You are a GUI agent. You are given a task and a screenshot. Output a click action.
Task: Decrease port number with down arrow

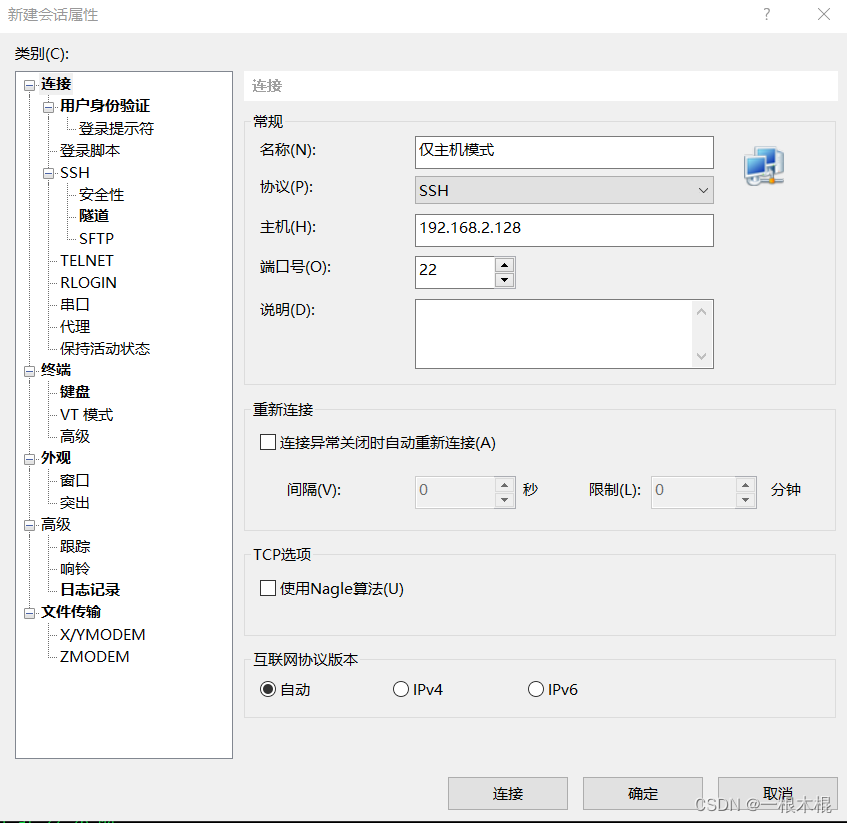(x=505, y=280)
